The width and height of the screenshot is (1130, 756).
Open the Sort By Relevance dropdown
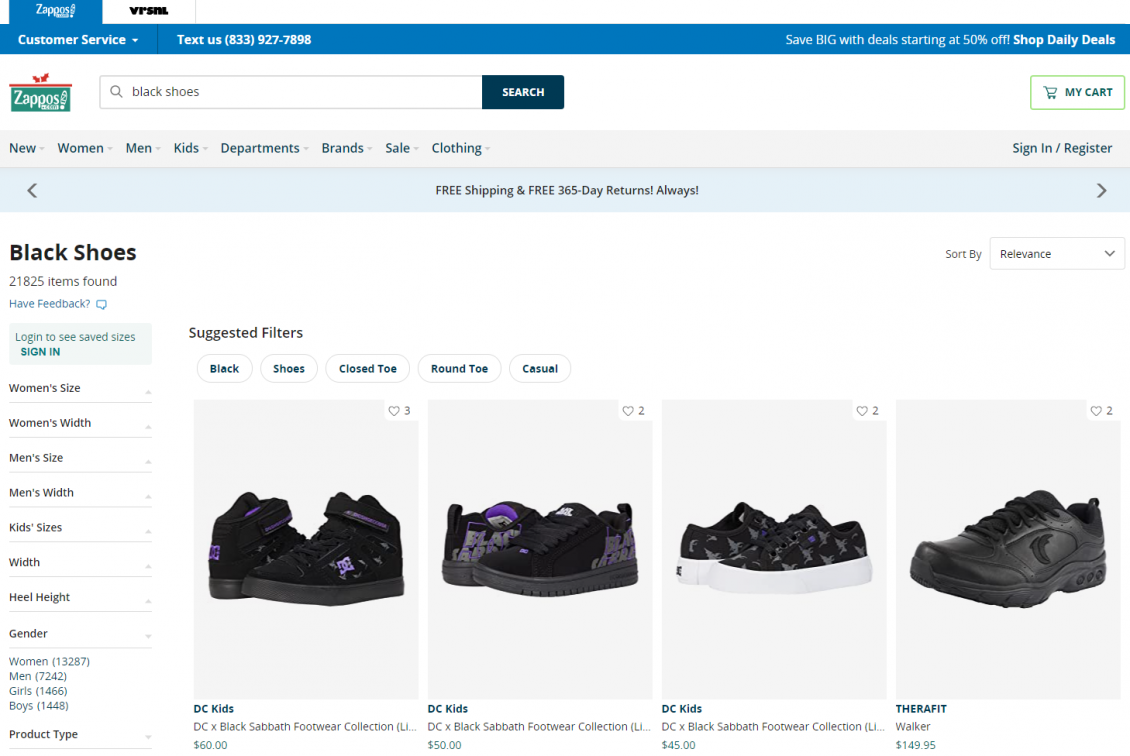pos(1056,253)
